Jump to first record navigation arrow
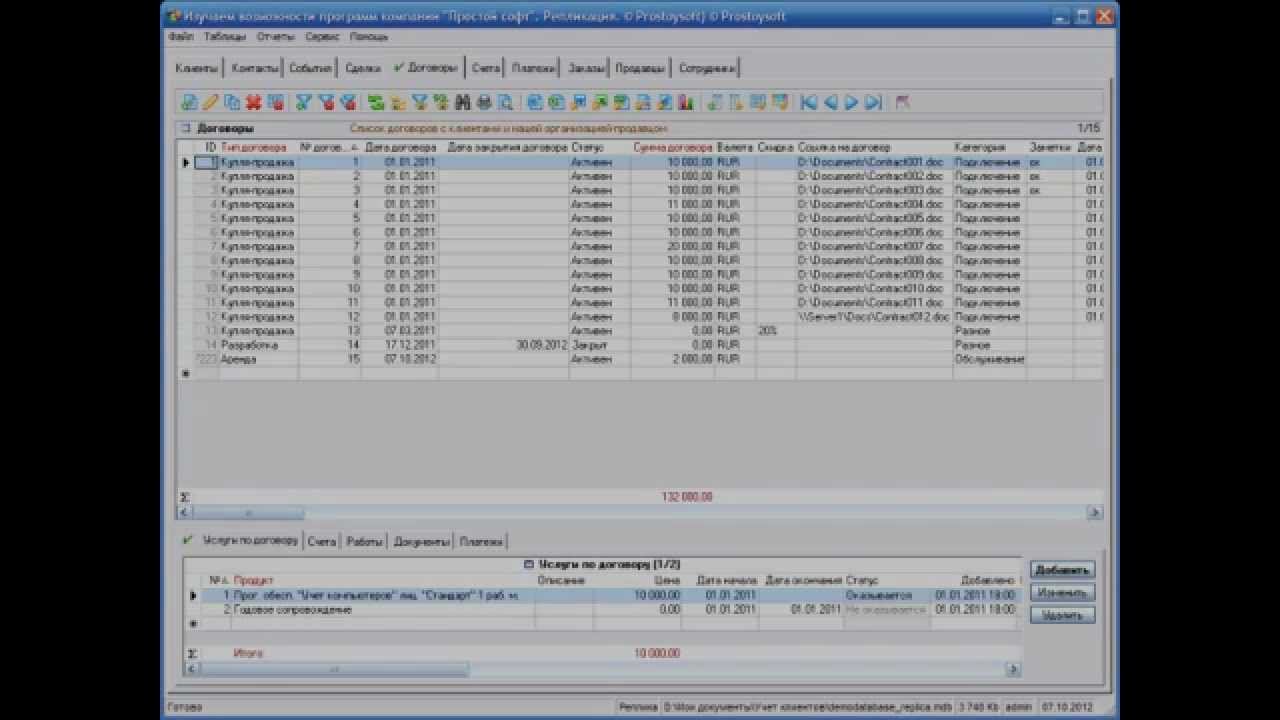1280x720 pixels. tap(808, 102)
